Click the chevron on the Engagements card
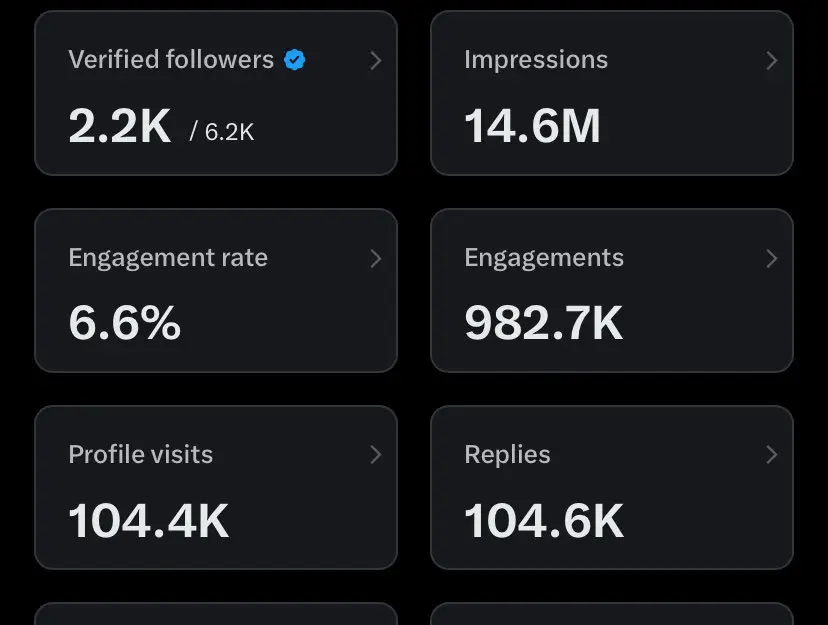The width and height of the screenshot is (828, 625). [x=771, y=259]
